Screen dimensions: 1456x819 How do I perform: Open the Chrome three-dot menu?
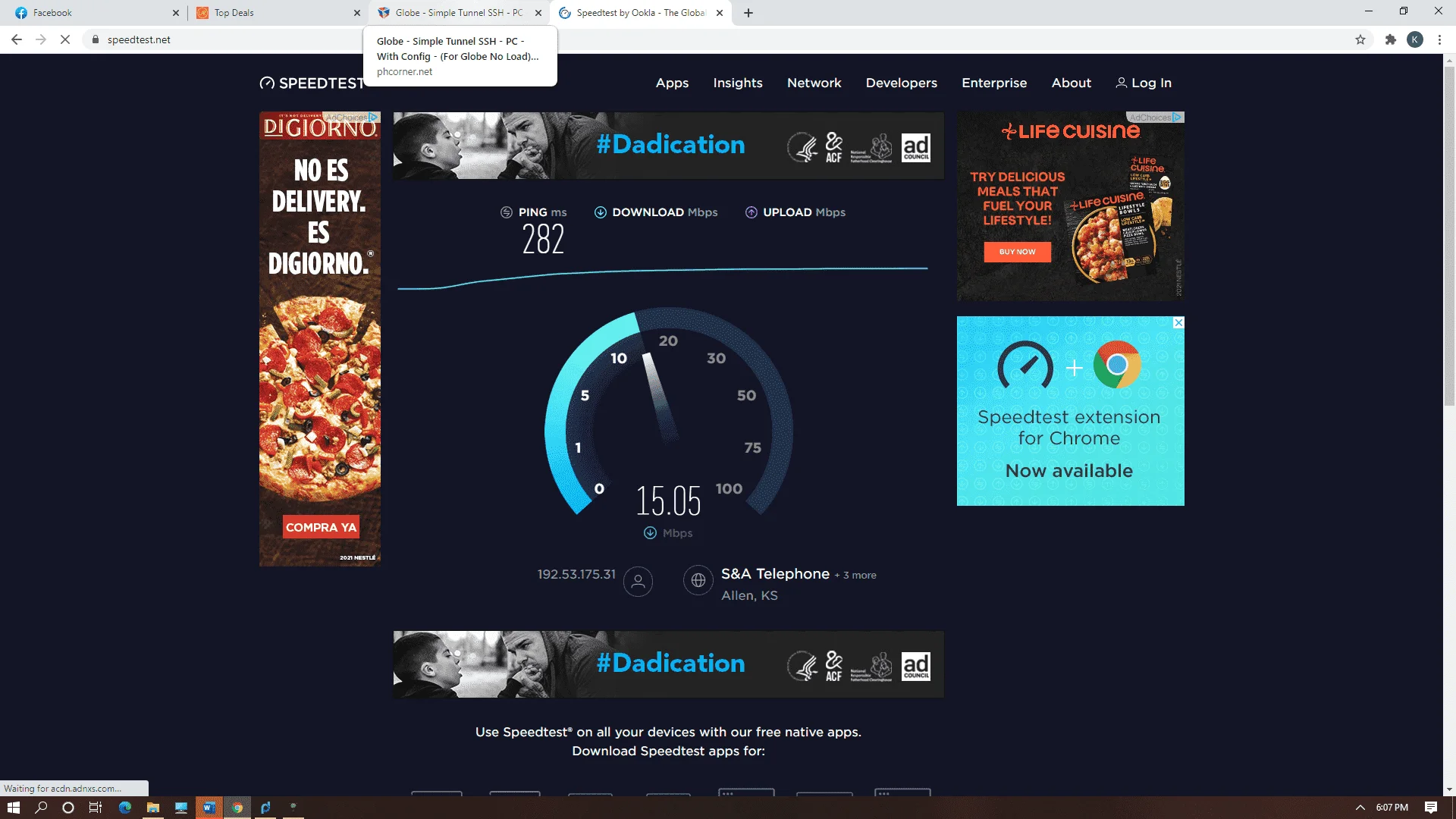click(x=1439, y=39)
